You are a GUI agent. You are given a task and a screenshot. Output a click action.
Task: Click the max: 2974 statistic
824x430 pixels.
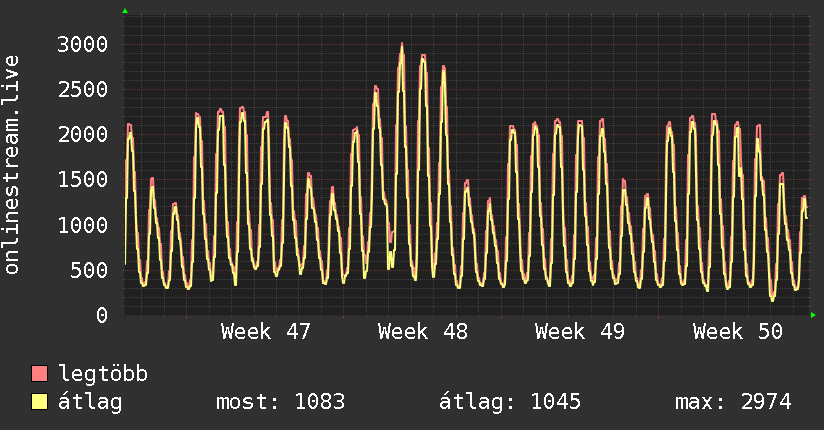pyautogui.click(x=733, y=402)
